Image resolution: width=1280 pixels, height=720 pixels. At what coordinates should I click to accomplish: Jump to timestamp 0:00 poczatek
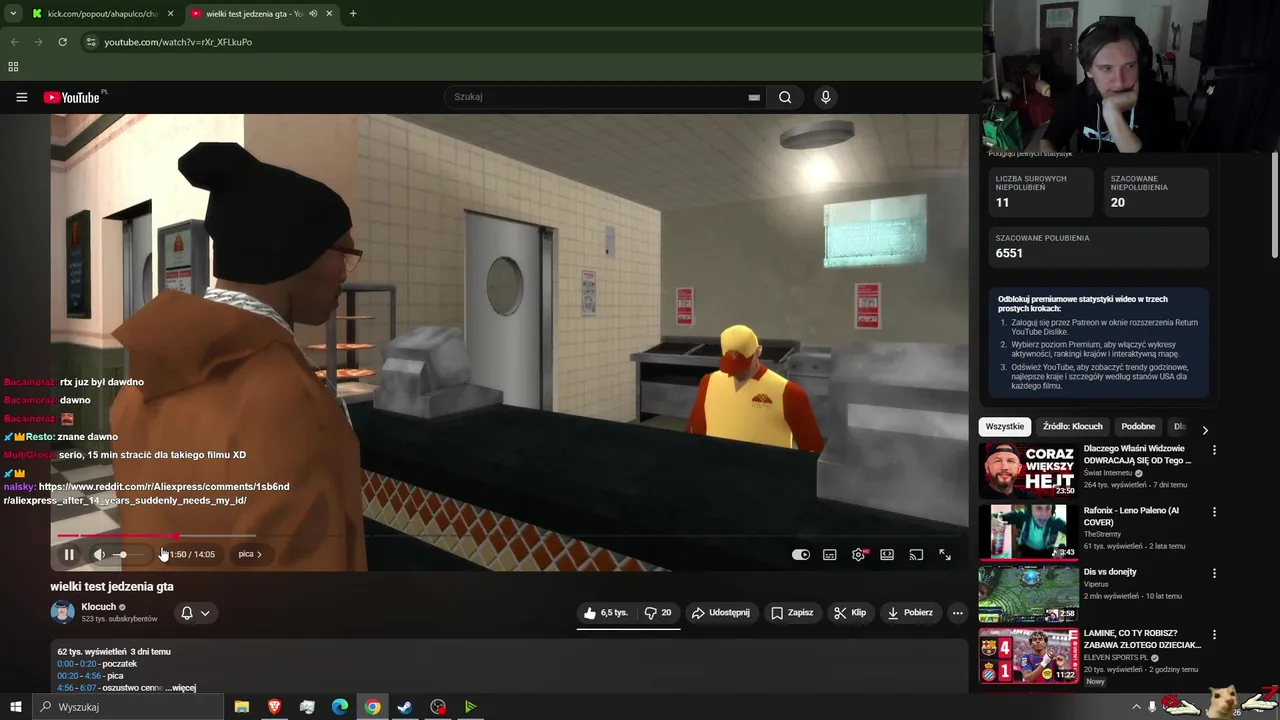coord(65,664)
